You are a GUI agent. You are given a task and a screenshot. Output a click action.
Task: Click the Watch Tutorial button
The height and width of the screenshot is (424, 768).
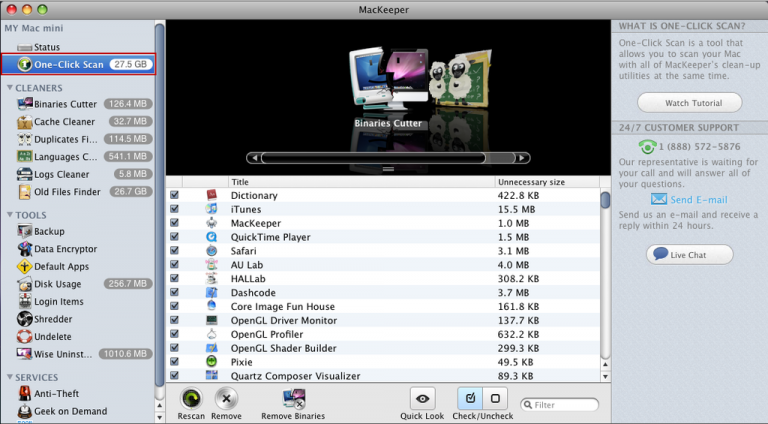689,103
